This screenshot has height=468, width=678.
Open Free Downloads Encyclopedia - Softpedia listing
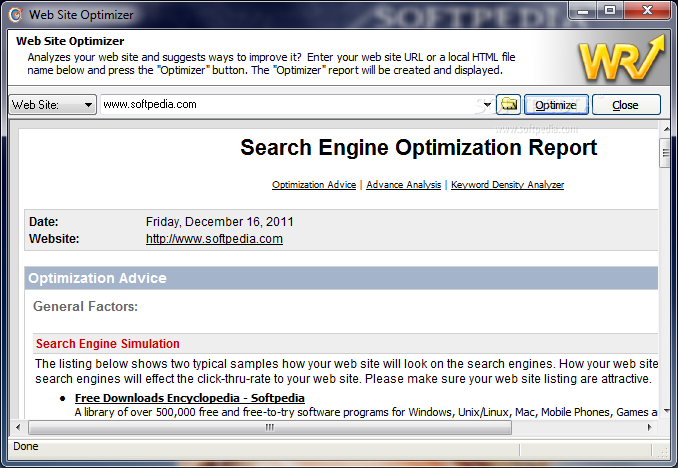189,398
